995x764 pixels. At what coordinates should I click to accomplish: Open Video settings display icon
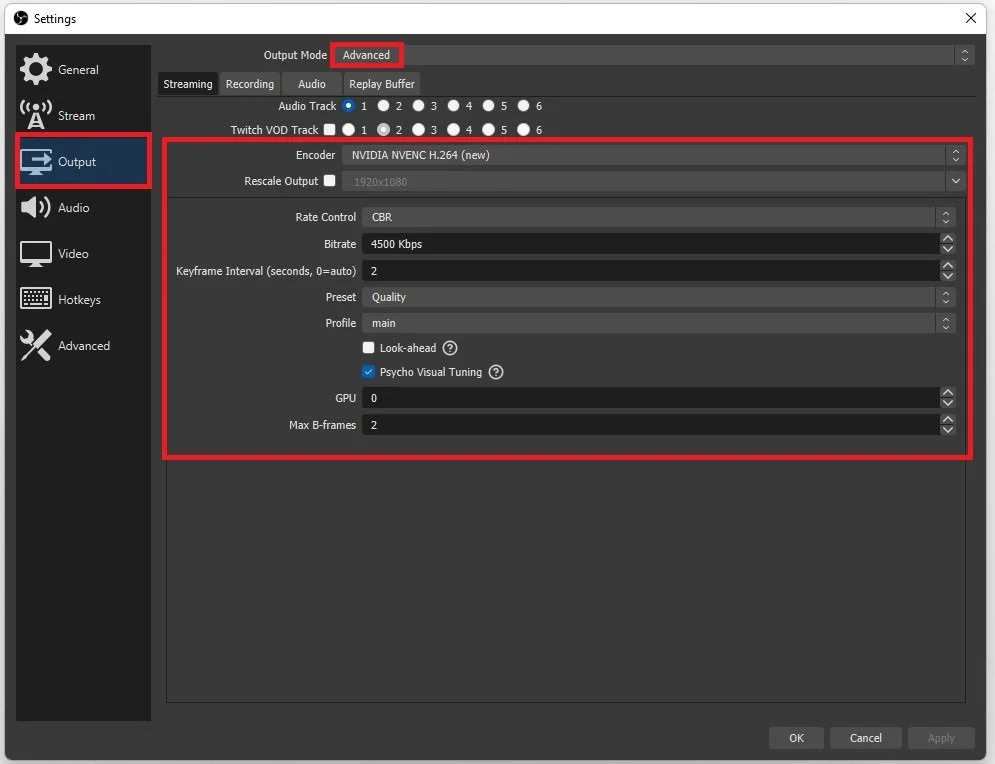(36, 254)
